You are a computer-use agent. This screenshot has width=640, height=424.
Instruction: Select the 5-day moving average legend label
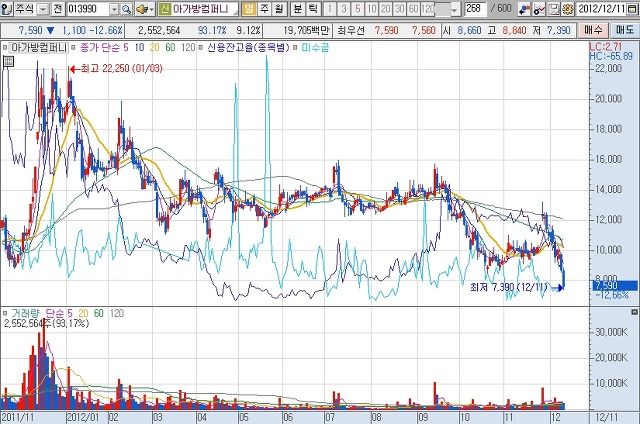click(x=126, y=48)
